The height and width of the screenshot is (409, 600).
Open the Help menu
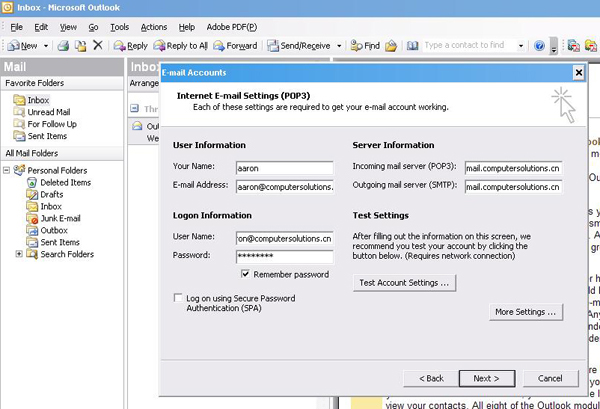187,27
